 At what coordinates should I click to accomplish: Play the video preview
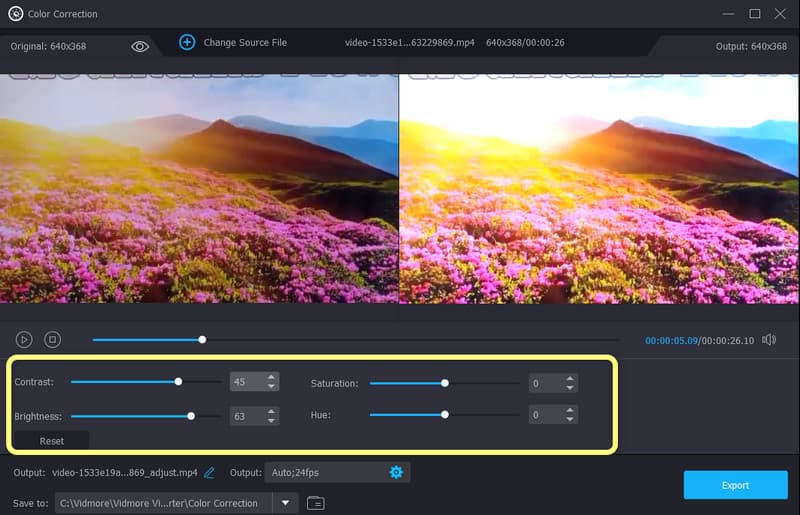(25, 340)
